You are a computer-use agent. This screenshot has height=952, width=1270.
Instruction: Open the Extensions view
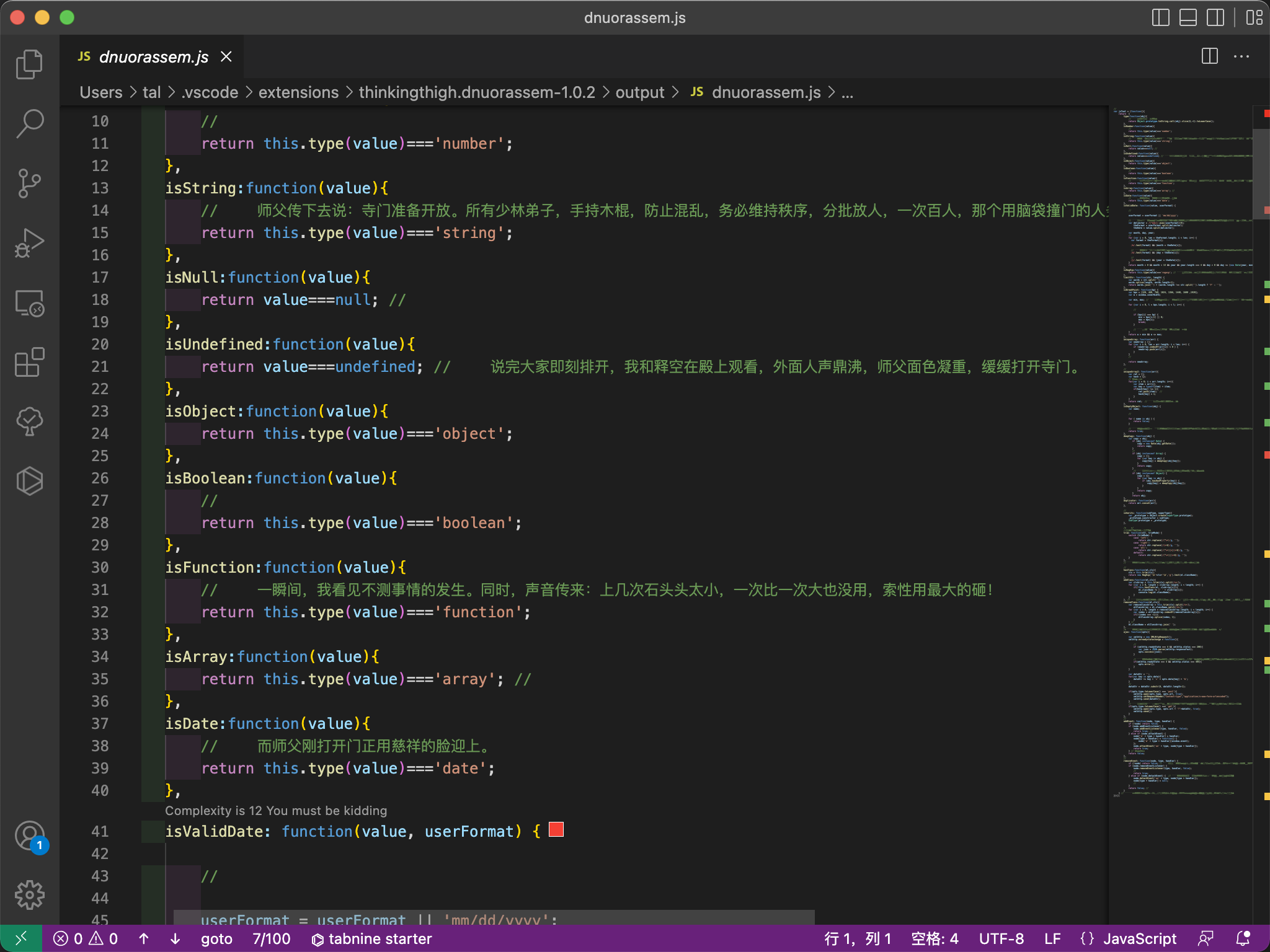(x=29, y=363)
